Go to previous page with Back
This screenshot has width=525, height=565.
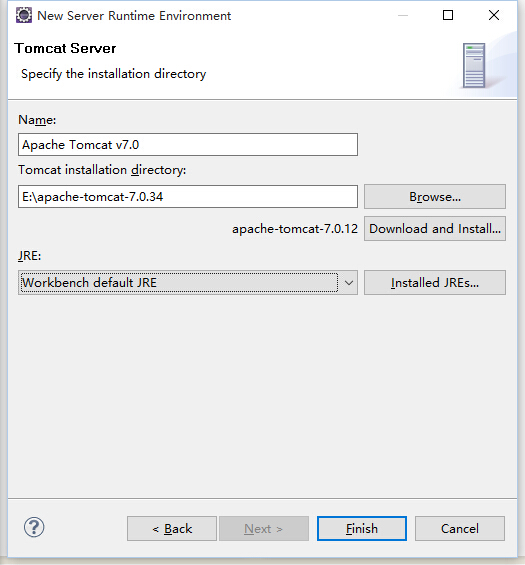tap(172, 529)
